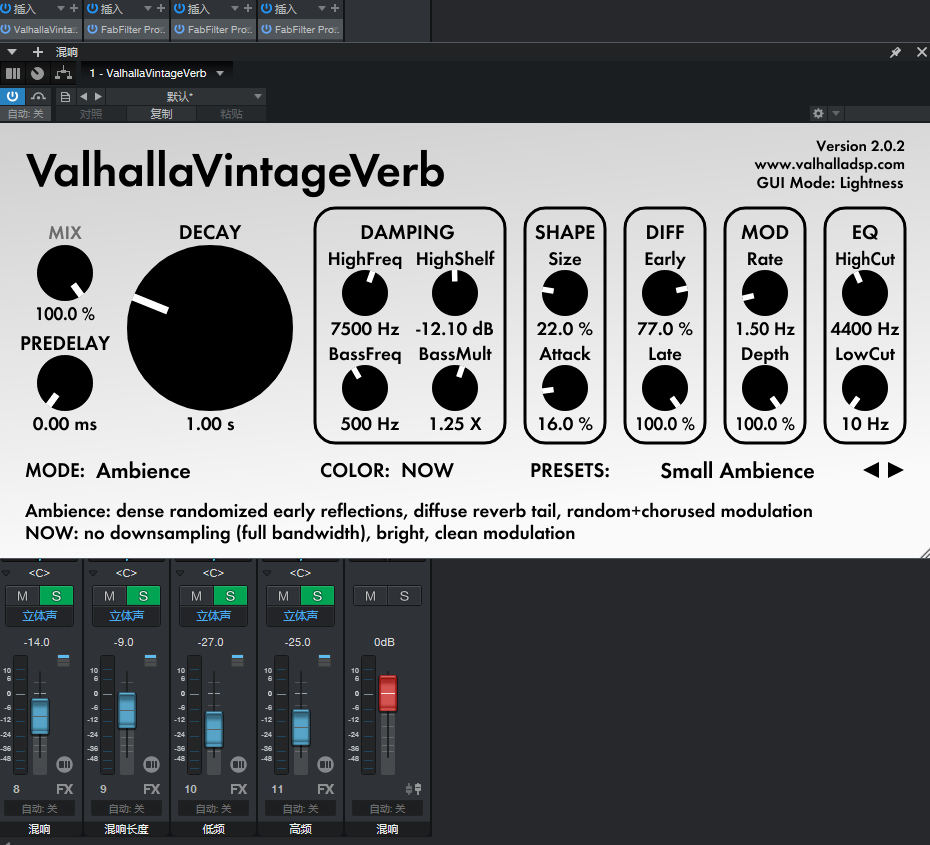Open third channel 插入 dropdown arrow

point(235,8)
